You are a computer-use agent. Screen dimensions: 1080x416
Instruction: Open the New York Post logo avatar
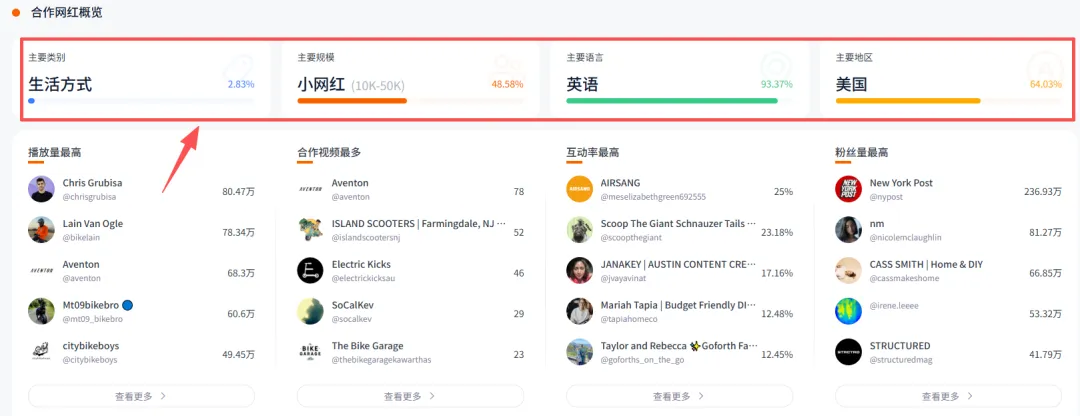(849, 190)
